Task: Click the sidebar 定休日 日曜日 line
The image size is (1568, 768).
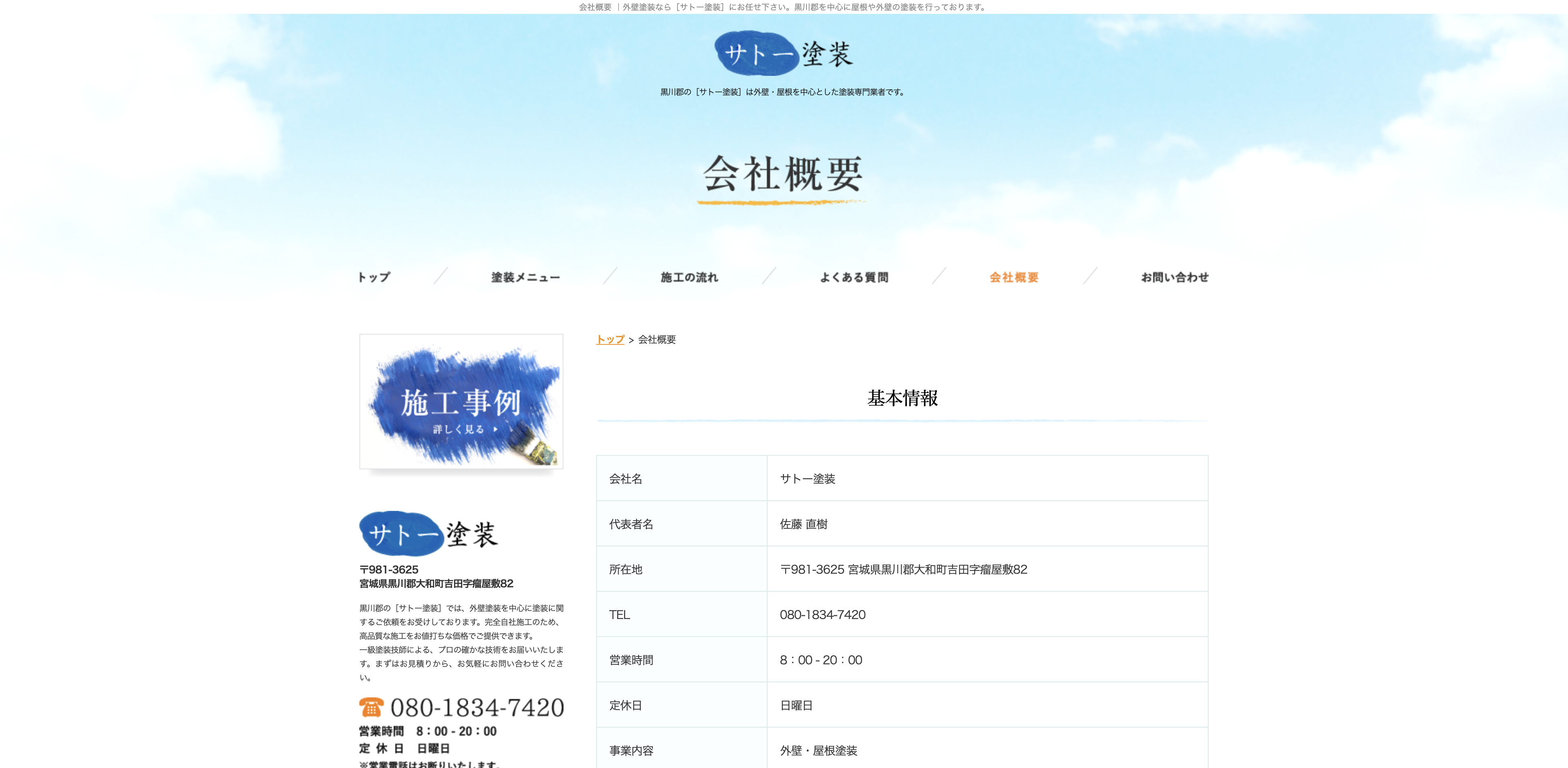Action: [405, 748]
